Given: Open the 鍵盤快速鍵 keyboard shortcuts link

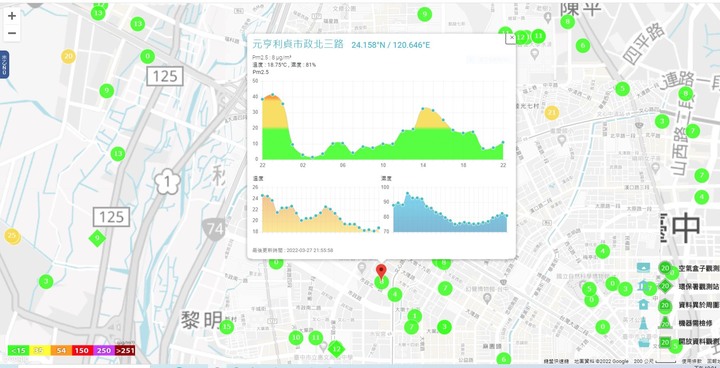Looking at the screenshot, I should coord(556,362).
